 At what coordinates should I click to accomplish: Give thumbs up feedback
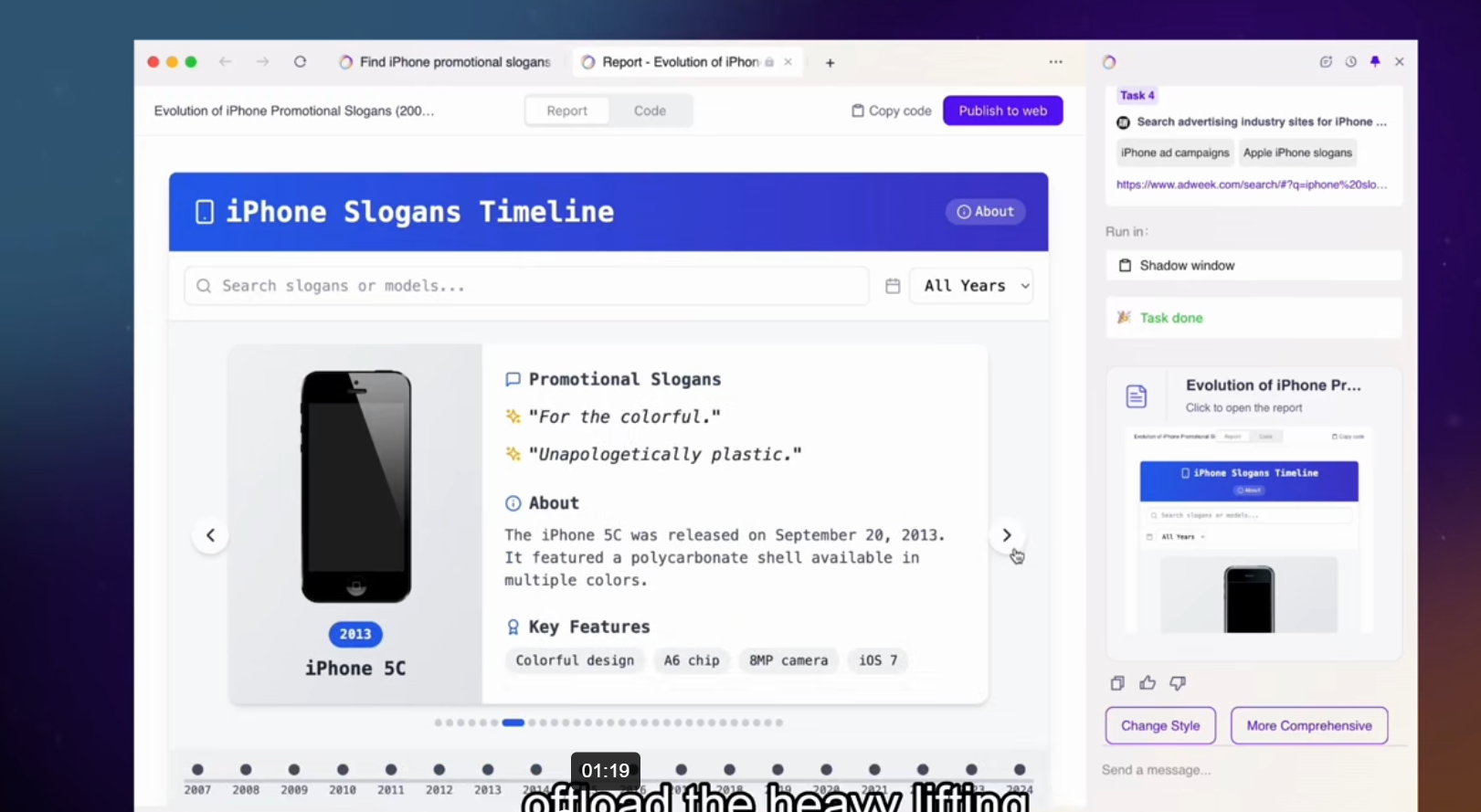coord(1148,683)
